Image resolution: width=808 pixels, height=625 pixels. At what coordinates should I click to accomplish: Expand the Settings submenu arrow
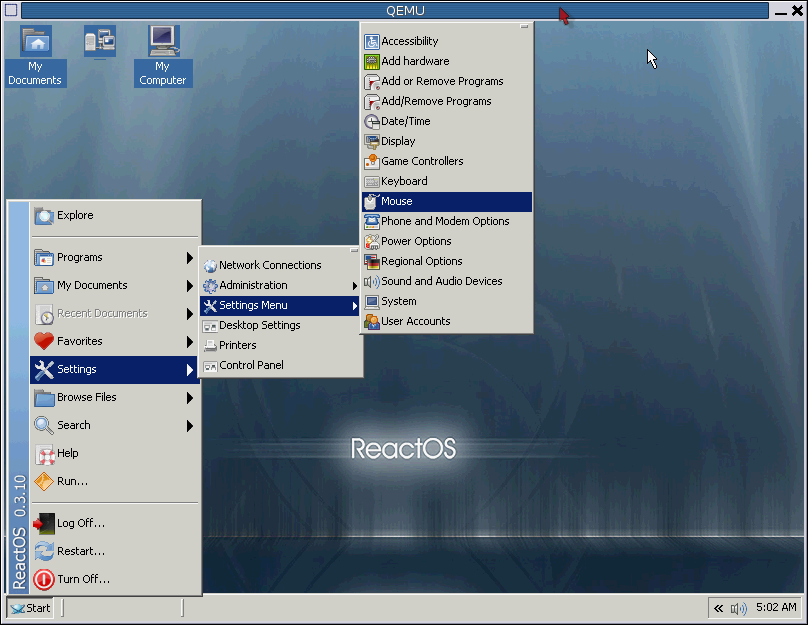click(x=190, y=369)
